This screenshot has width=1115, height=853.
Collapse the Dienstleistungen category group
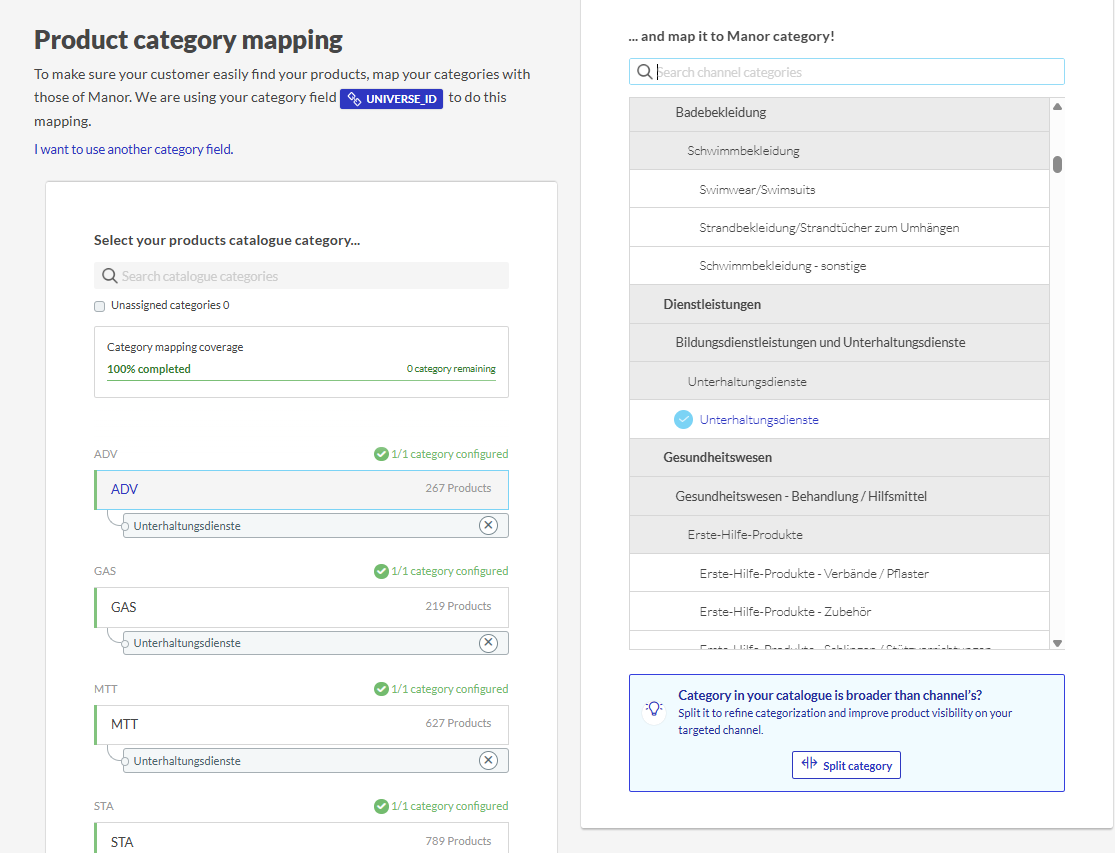(x=712, y=304)
